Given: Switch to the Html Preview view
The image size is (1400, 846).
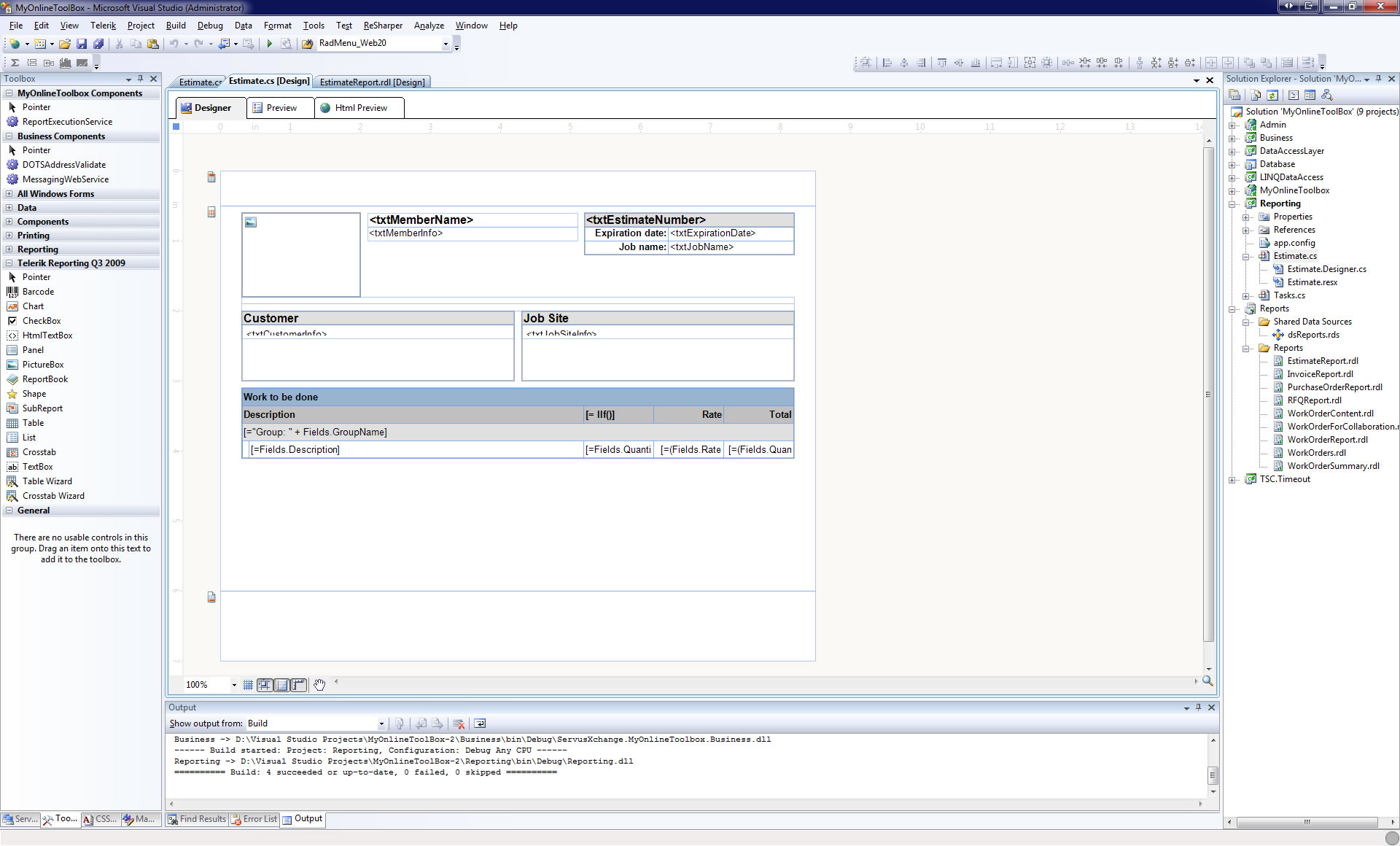Looking at the screenshot, I should (360, 108).
